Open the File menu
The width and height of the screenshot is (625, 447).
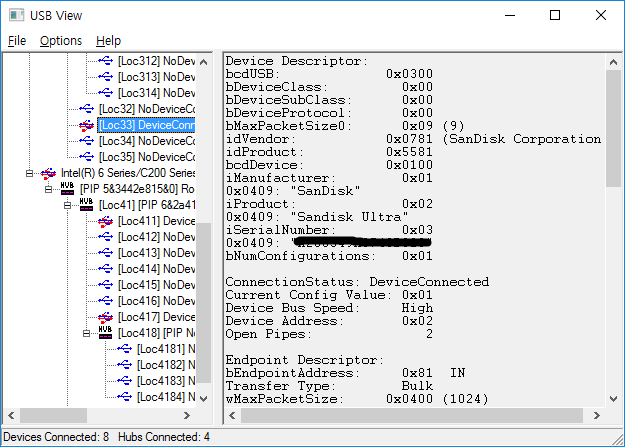[17, 41]
